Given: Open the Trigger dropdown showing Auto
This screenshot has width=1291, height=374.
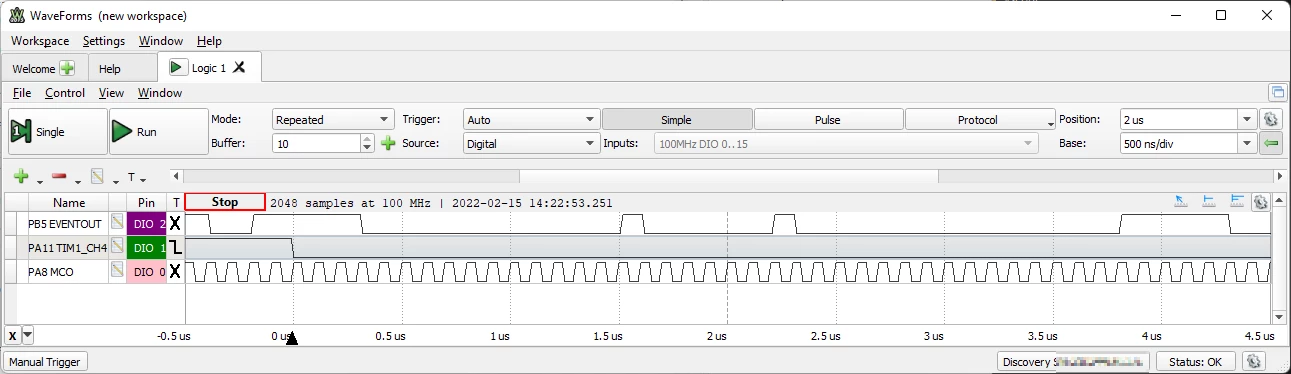Looking at the screenshot, I should click(531, 120).
